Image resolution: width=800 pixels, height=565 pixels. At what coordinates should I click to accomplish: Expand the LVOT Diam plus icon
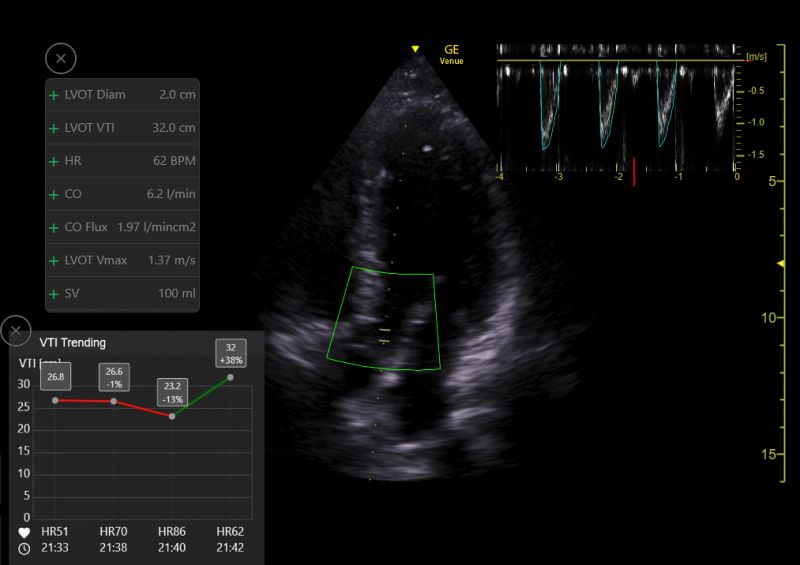click(54, 95)
